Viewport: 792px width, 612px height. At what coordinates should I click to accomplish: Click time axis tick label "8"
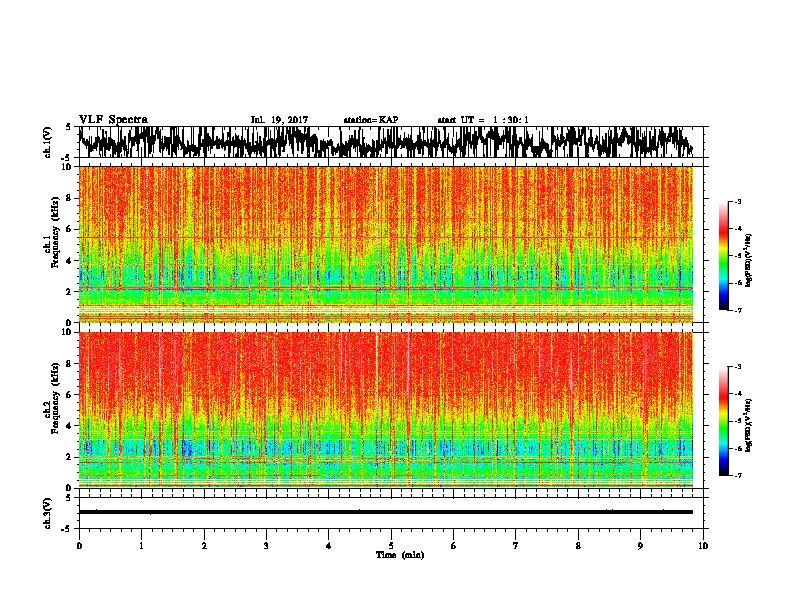coord(578,546)
